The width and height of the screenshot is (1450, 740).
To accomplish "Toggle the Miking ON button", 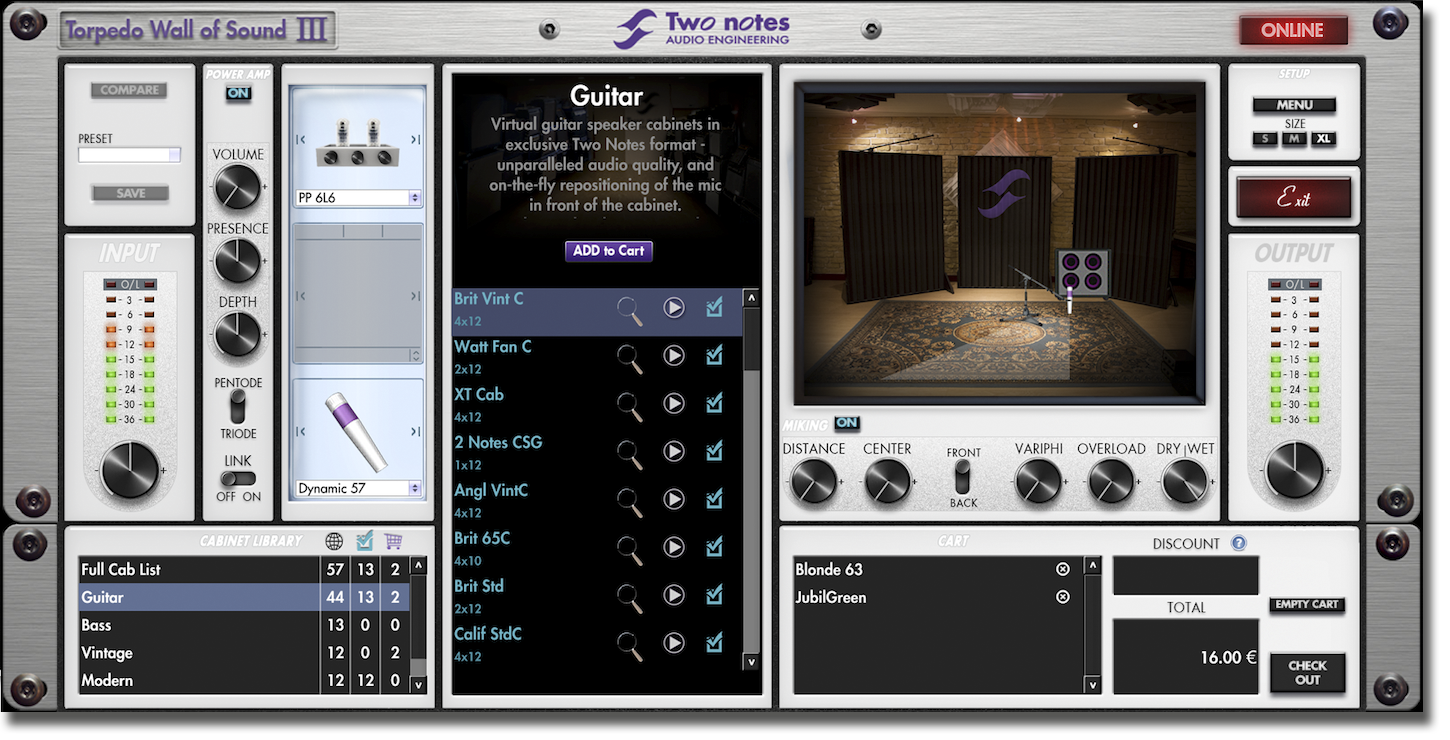I will [847, 424].
